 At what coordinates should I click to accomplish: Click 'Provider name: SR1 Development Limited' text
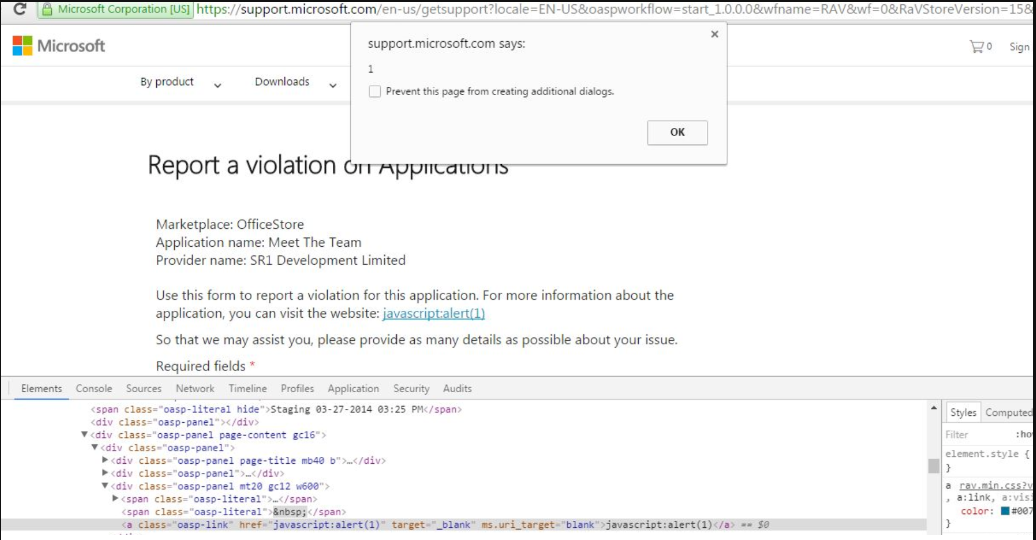tap(281, 260)
